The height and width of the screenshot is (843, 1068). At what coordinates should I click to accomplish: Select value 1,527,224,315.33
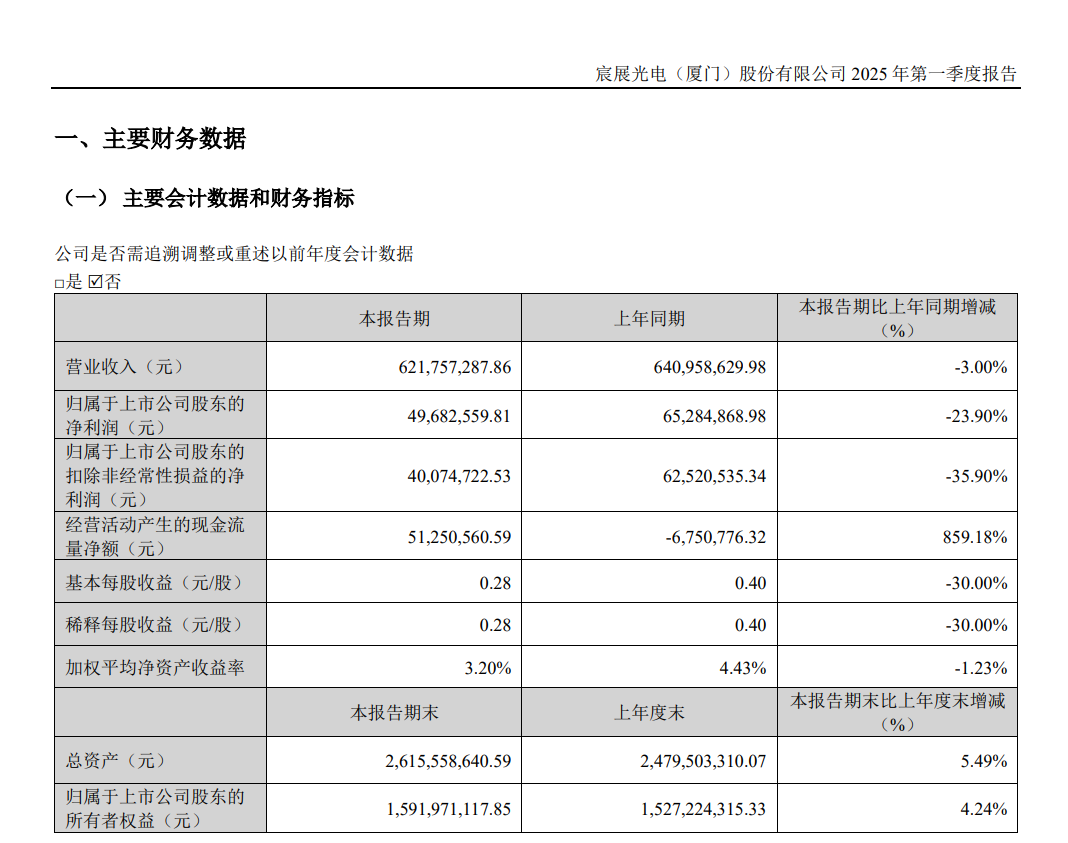click(704, 809)
